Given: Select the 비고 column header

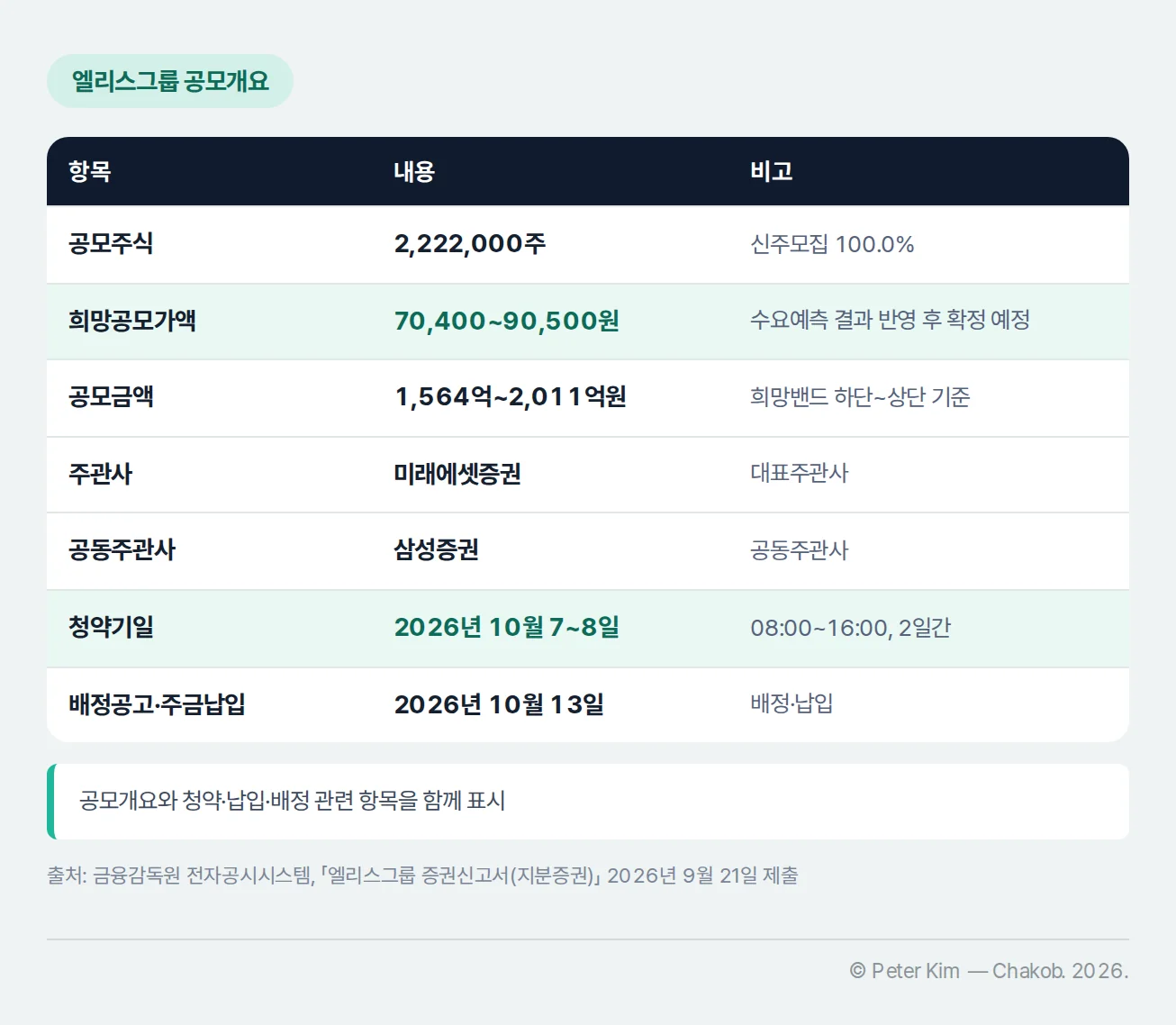Looking at the screenshot, I should point(772,171).
